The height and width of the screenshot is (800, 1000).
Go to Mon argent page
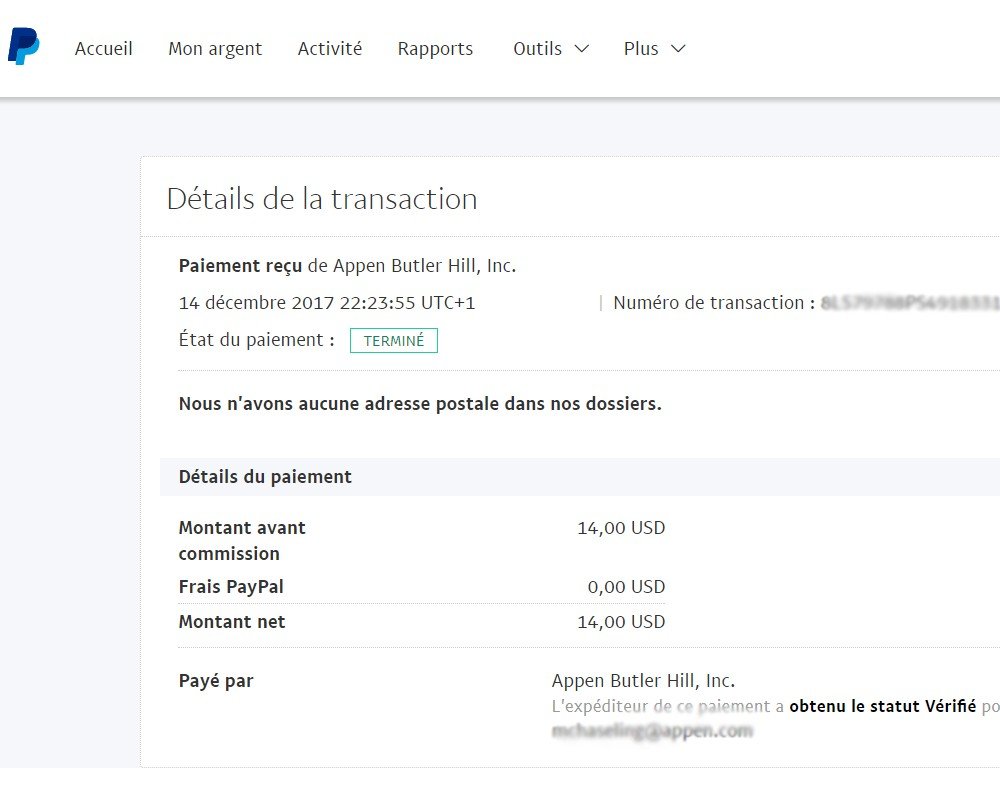pyautogui.click(x=215, y=49)
